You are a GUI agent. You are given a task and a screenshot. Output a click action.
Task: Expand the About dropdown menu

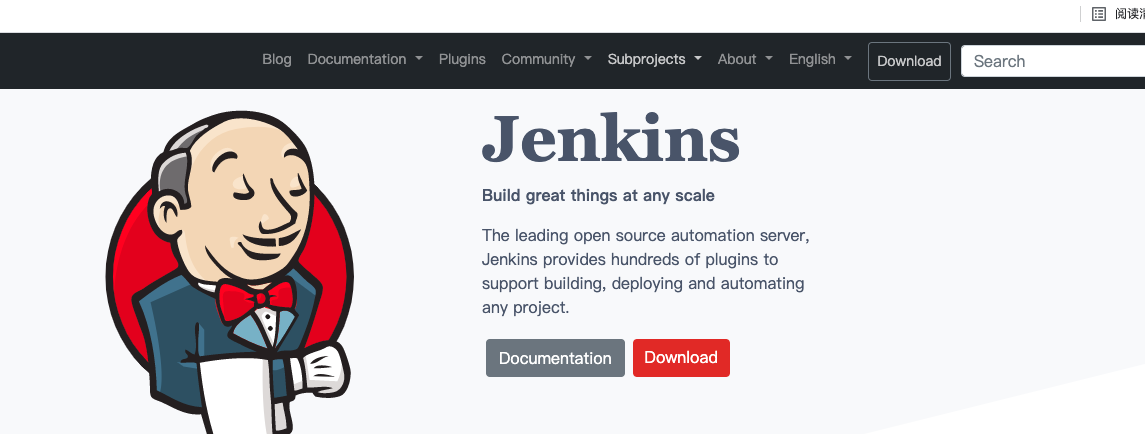click(x=745, y=59)
